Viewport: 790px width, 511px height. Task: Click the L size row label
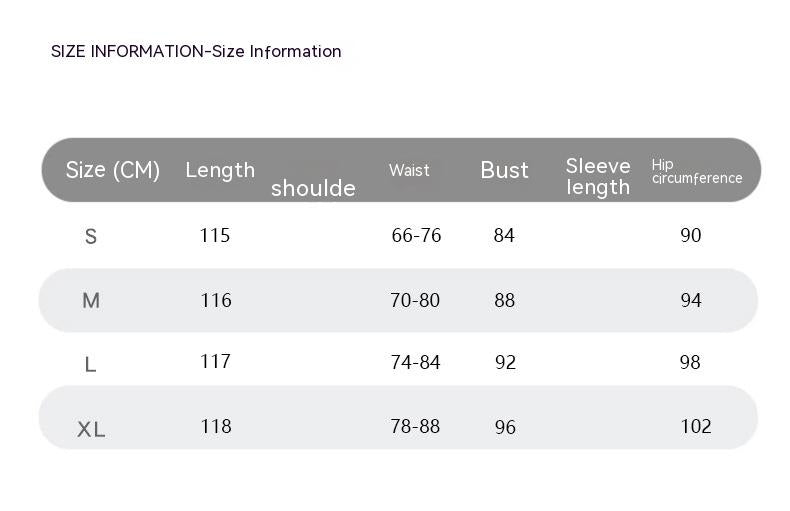point(90,364)
